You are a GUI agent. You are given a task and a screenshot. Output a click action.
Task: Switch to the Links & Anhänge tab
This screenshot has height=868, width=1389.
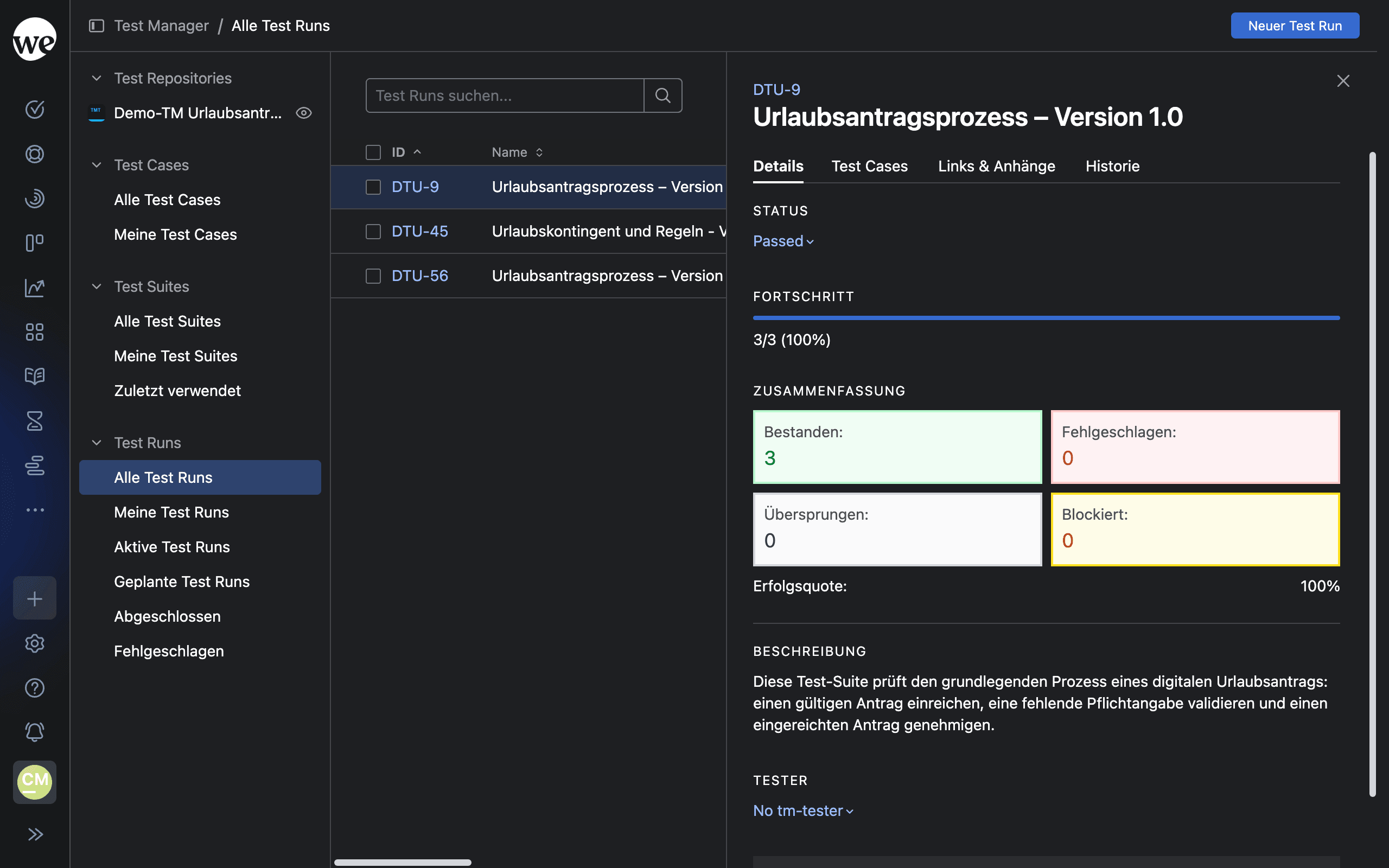(996, 167)
